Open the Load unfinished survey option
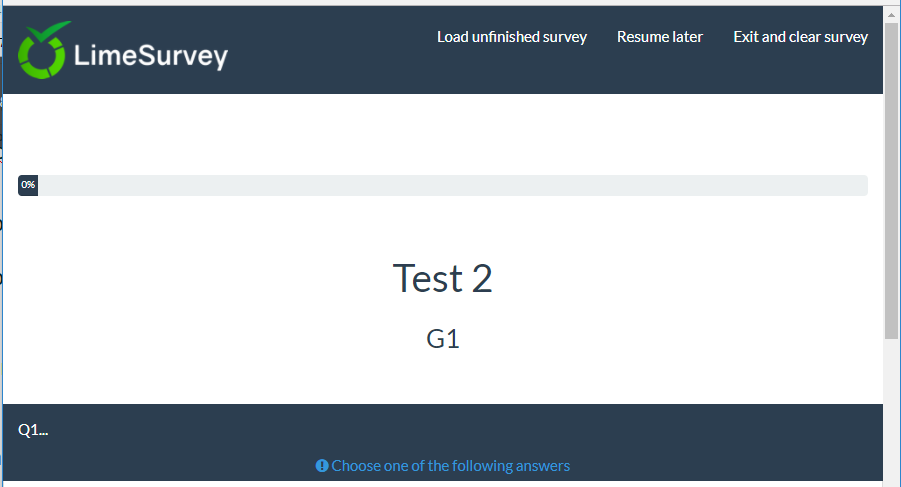The width and height of the screenshot is (901, 487). click(x=512, y=37)
